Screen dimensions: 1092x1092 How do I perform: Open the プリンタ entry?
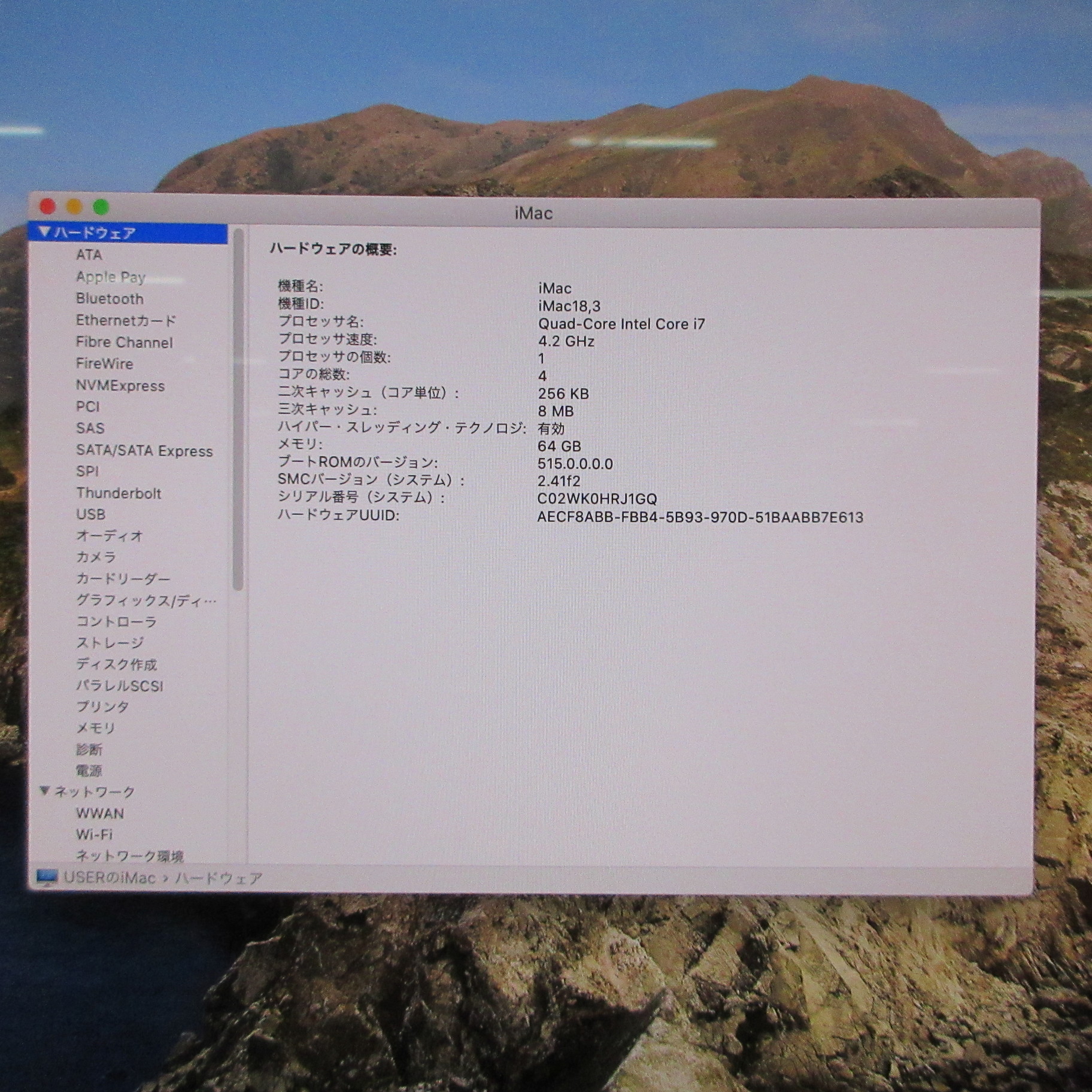coord(102,706)
